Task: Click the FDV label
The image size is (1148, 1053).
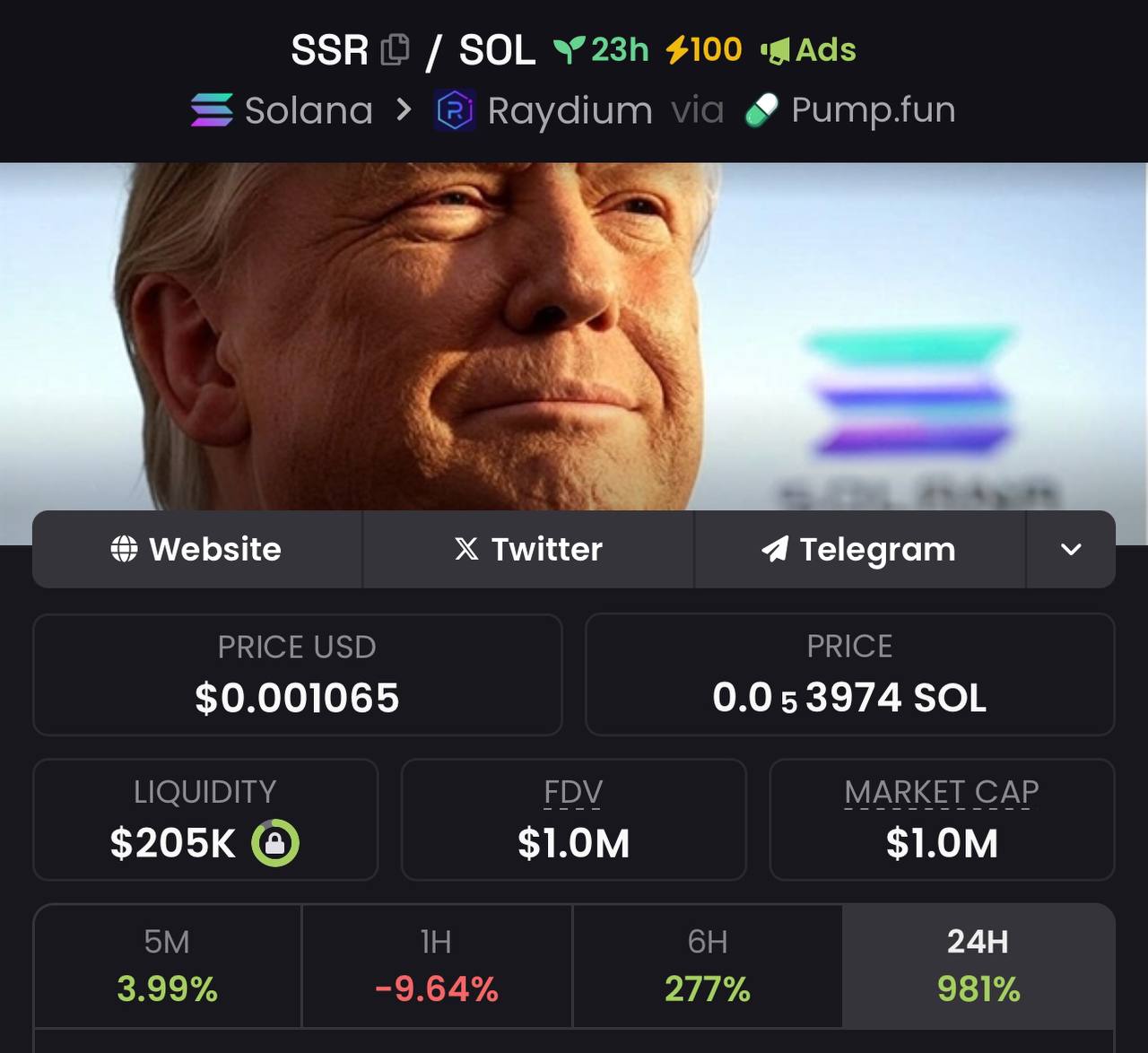Action: [x=573, y=792]
